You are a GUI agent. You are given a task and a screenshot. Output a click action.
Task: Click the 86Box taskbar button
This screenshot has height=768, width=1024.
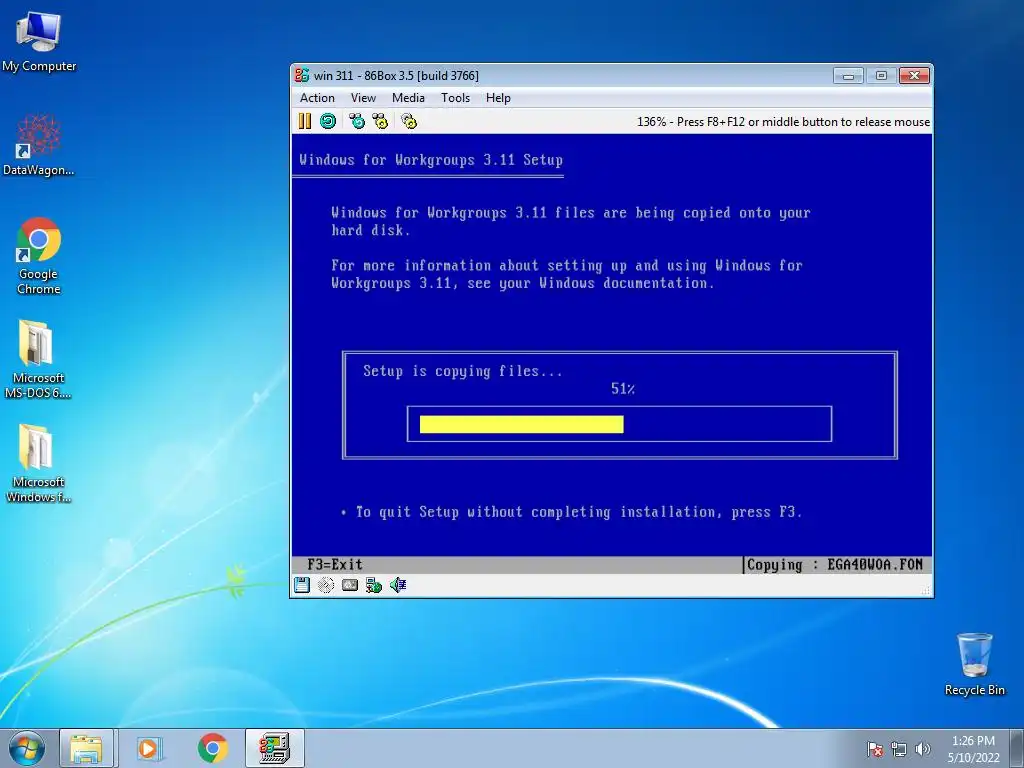274,748
